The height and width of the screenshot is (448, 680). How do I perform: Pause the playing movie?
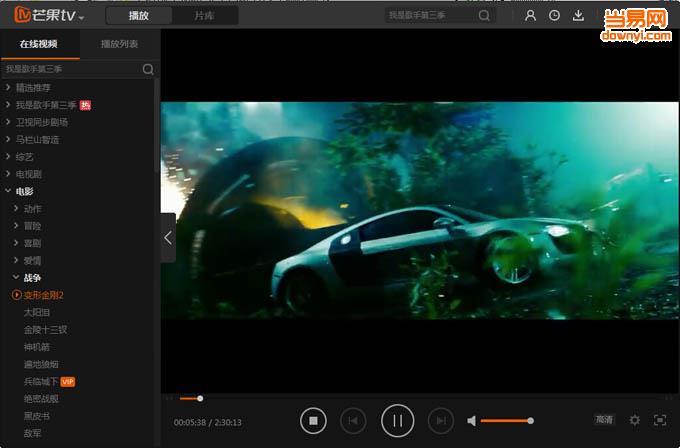pos(397,421)
